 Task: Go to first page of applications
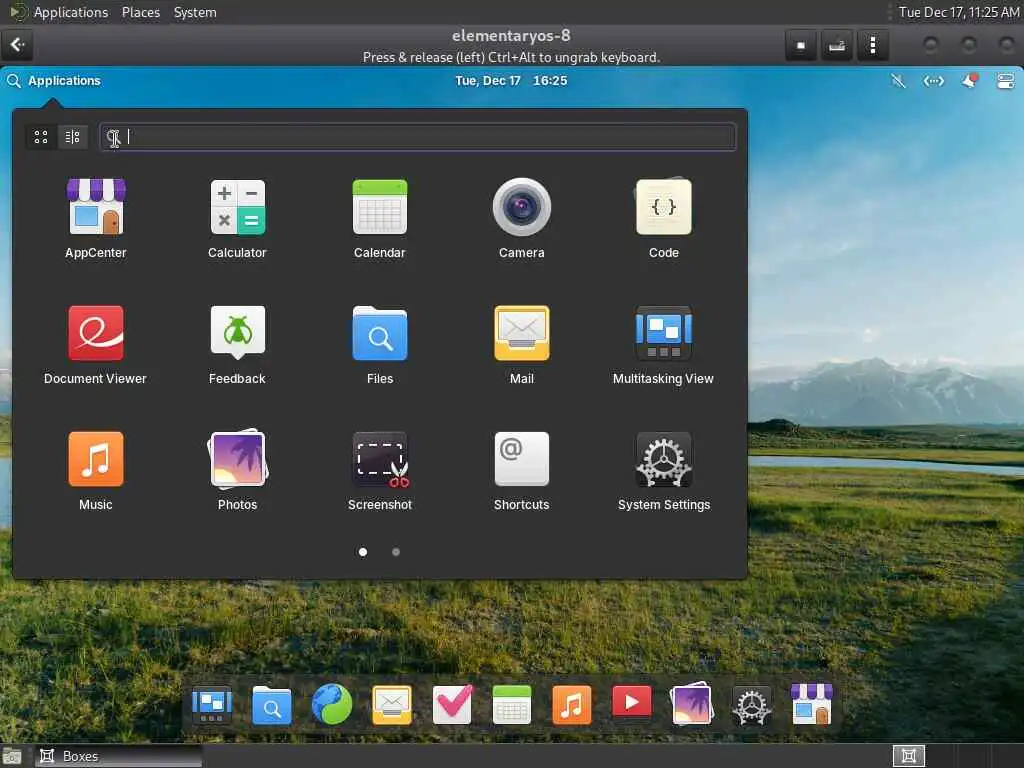tap(363, 552)
